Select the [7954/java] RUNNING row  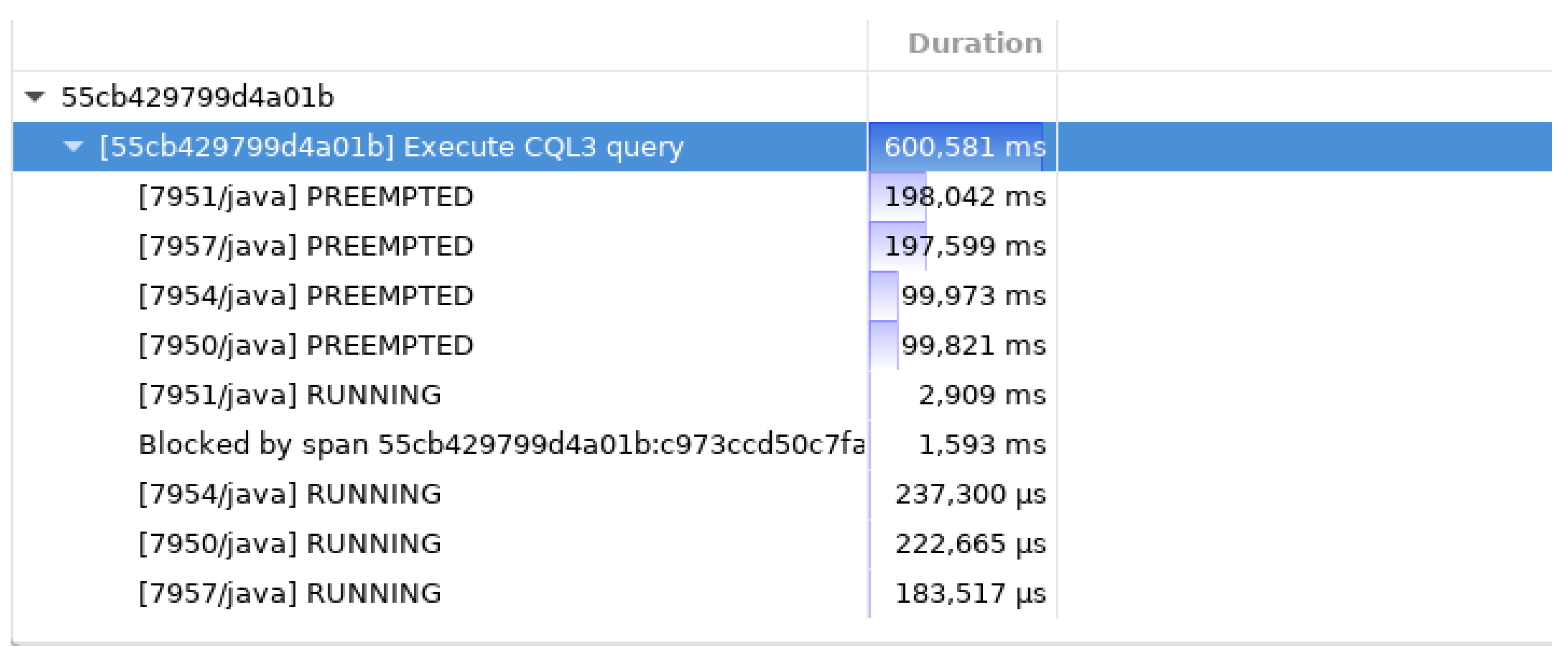point(290,494)
